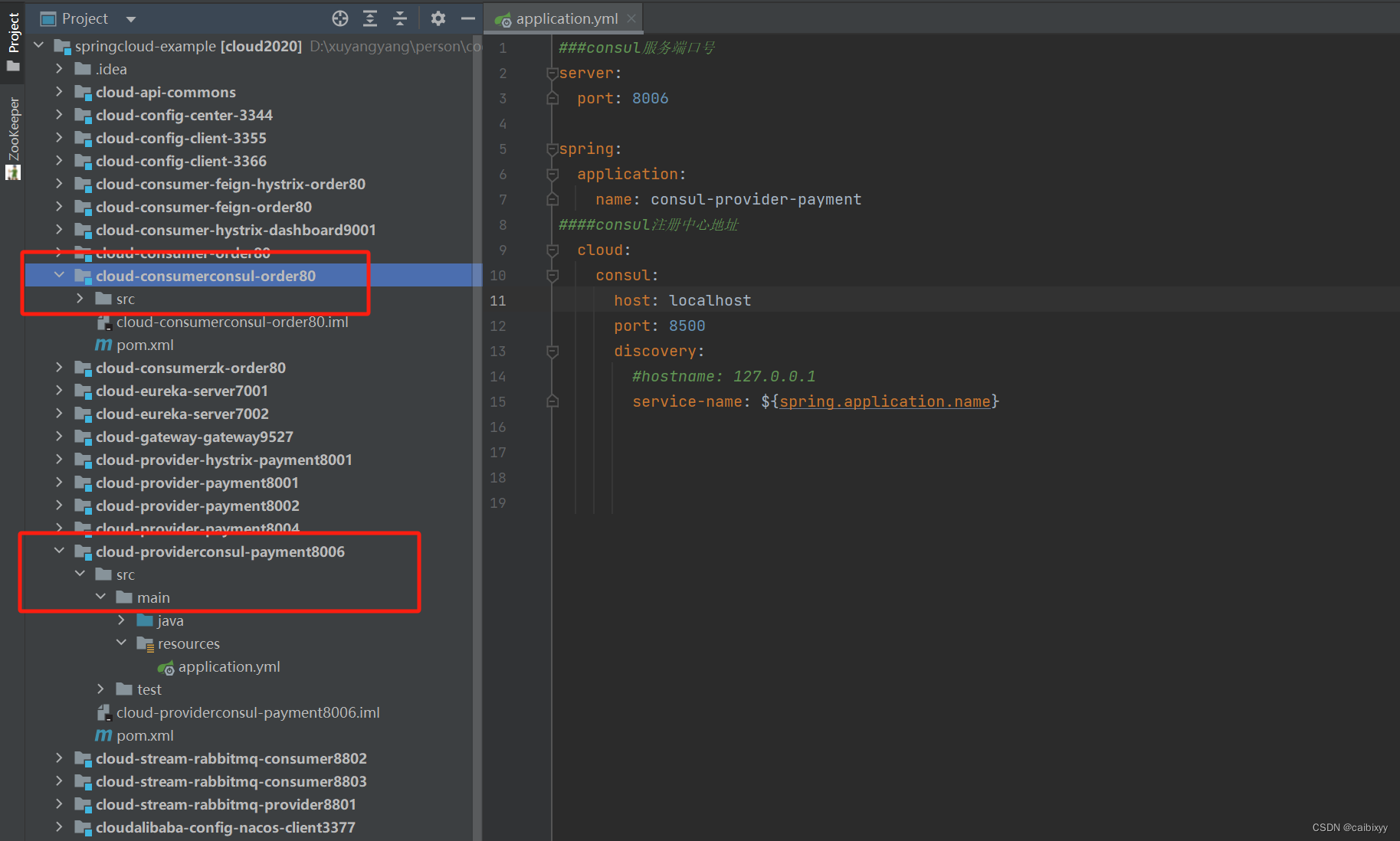This screenshot has width=1400, height=841.
Task: Fold the application block at line 6
Action: 552,175
